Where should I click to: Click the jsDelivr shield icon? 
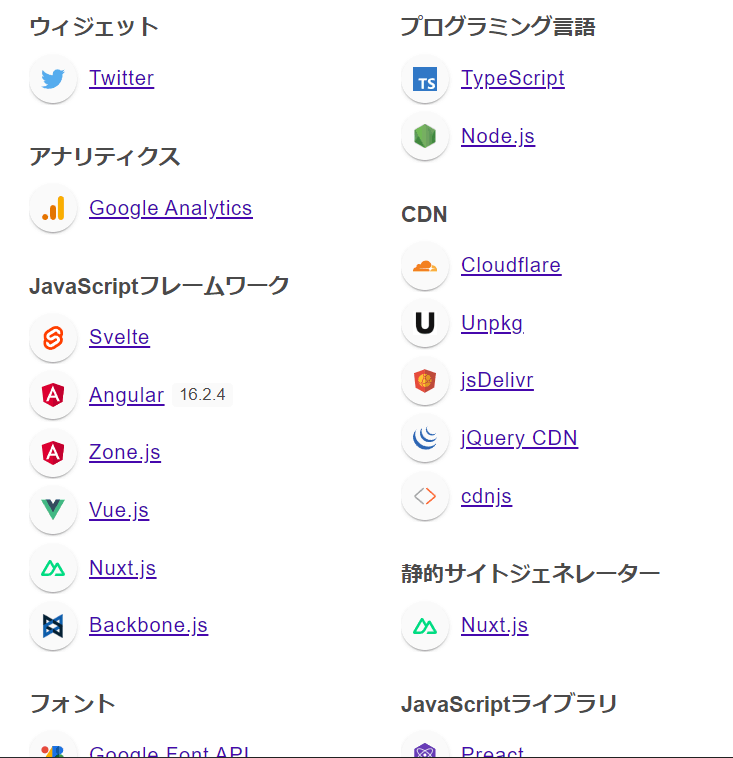(x=425, y=380)
